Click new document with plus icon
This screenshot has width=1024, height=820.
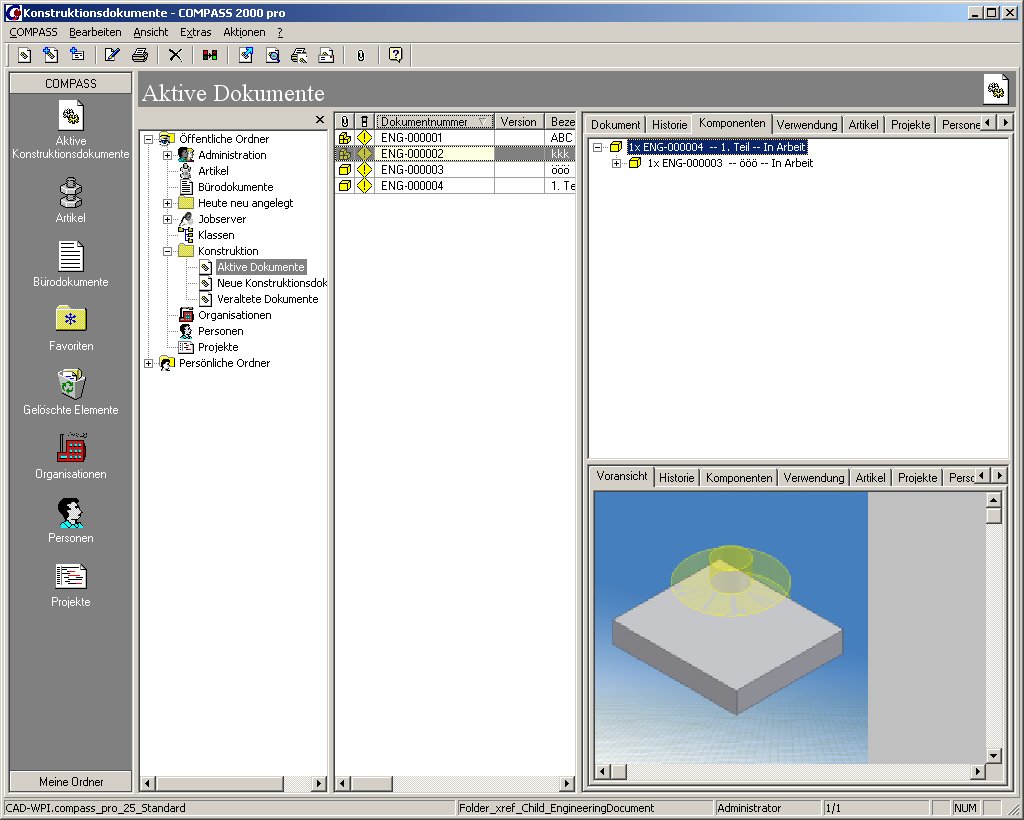coord(50,55)
